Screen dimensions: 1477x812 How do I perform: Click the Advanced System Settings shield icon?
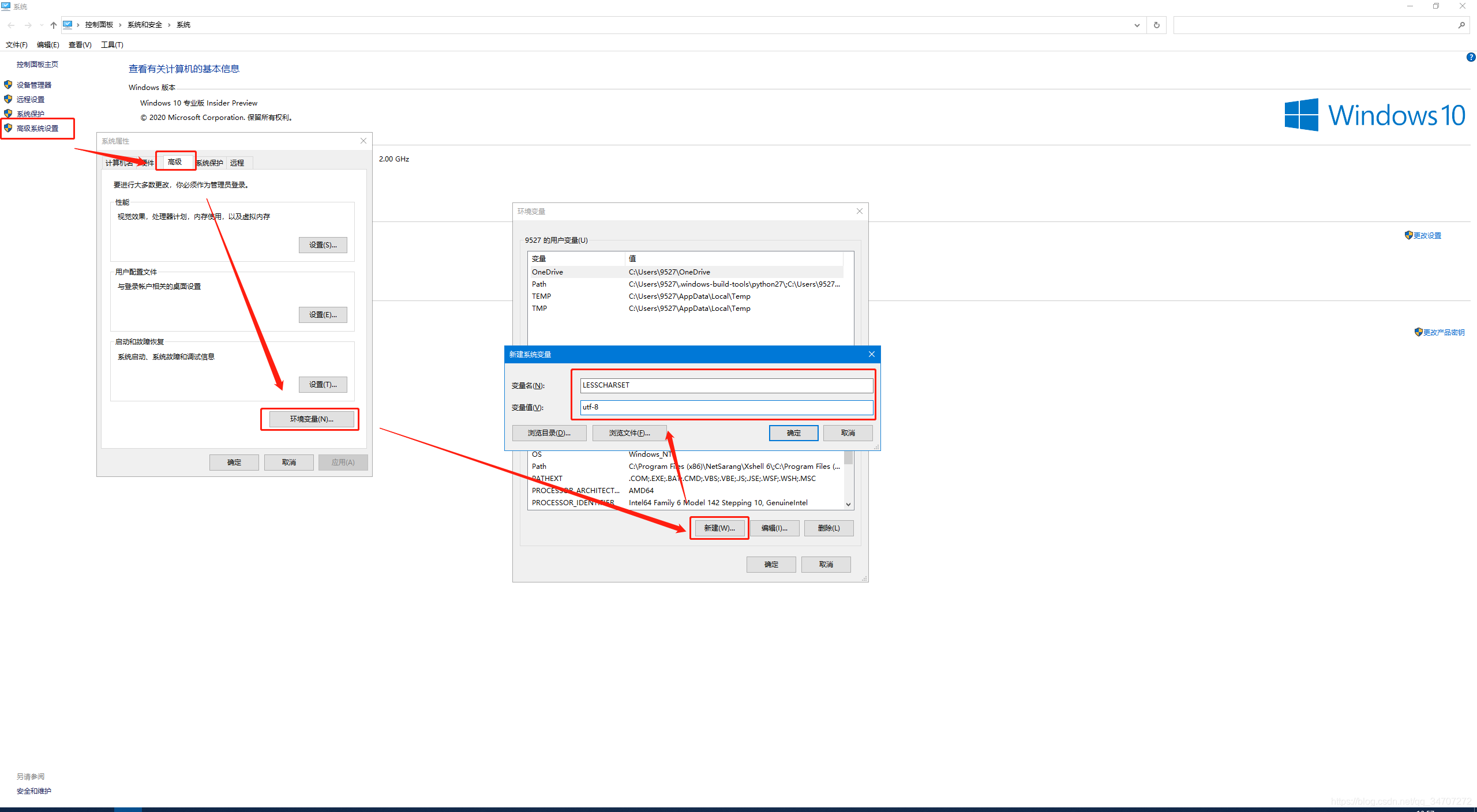pos(8,128)
